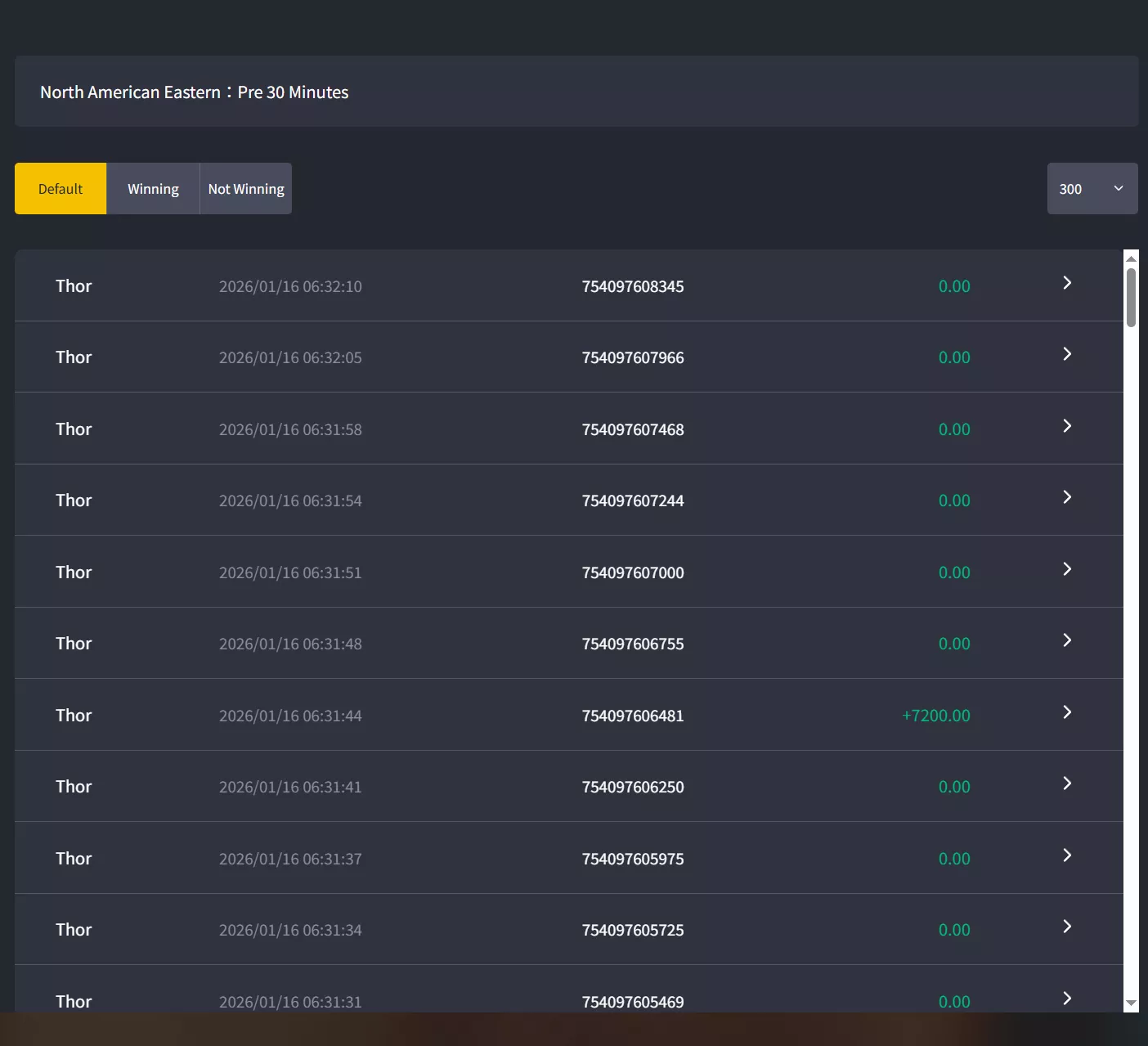Select order number 754097606481

click(633, 716)
